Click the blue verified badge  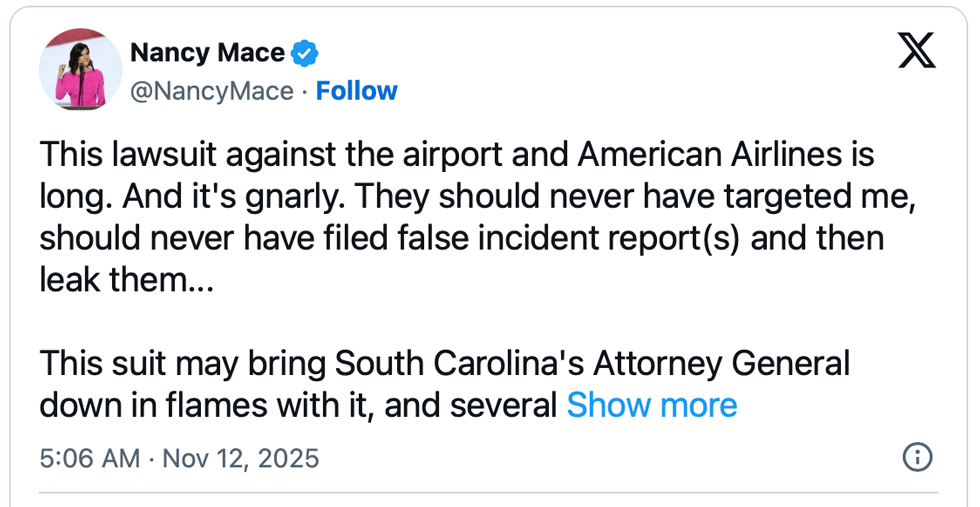coord(305,53)
